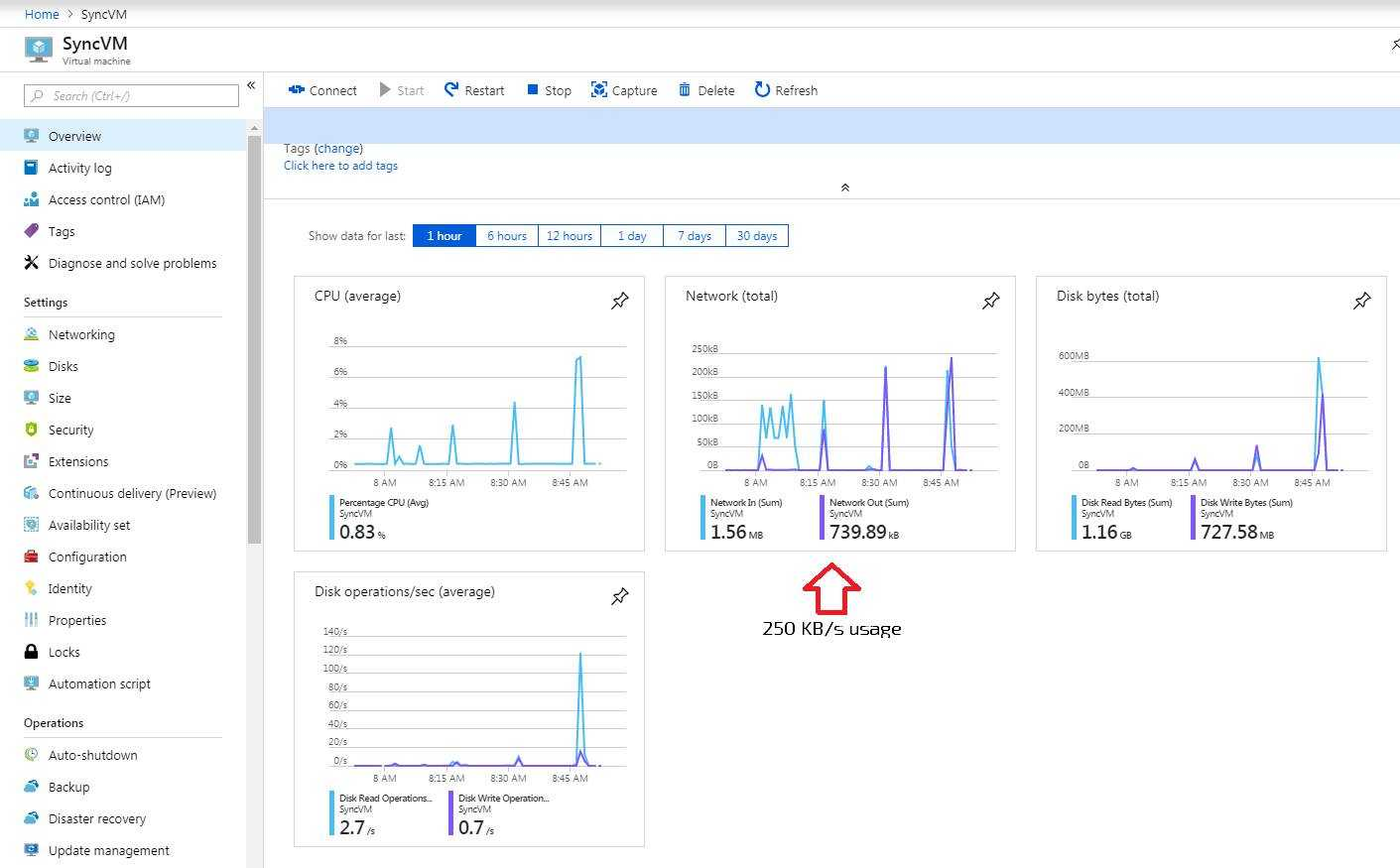Pin the Disk operations/sec chart
Screen dimensions: 1400x868
(x=620, y=595)
